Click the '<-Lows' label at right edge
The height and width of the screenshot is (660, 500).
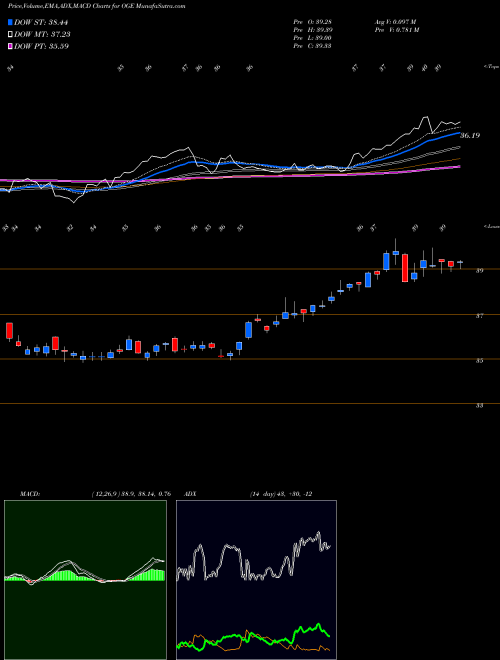[491, 226]
